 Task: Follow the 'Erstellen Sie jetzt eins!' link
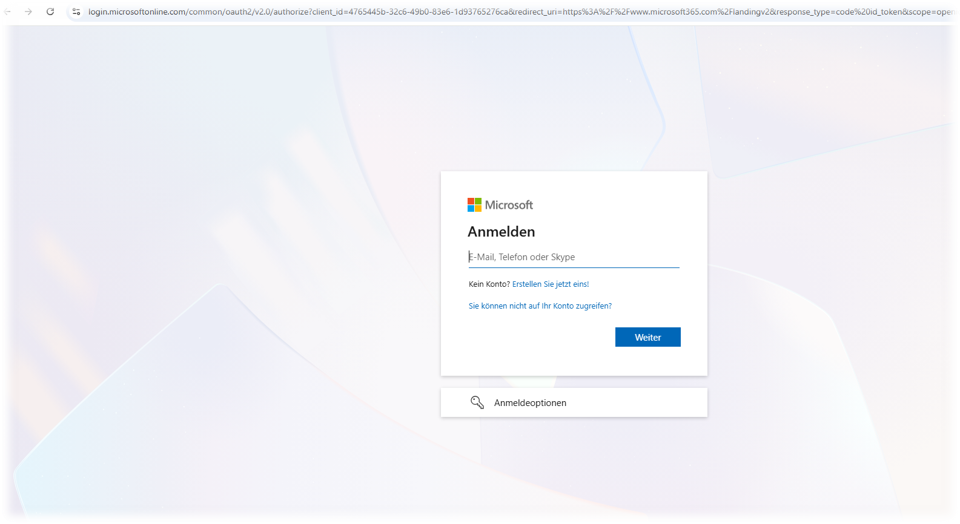tap(550, 284)
